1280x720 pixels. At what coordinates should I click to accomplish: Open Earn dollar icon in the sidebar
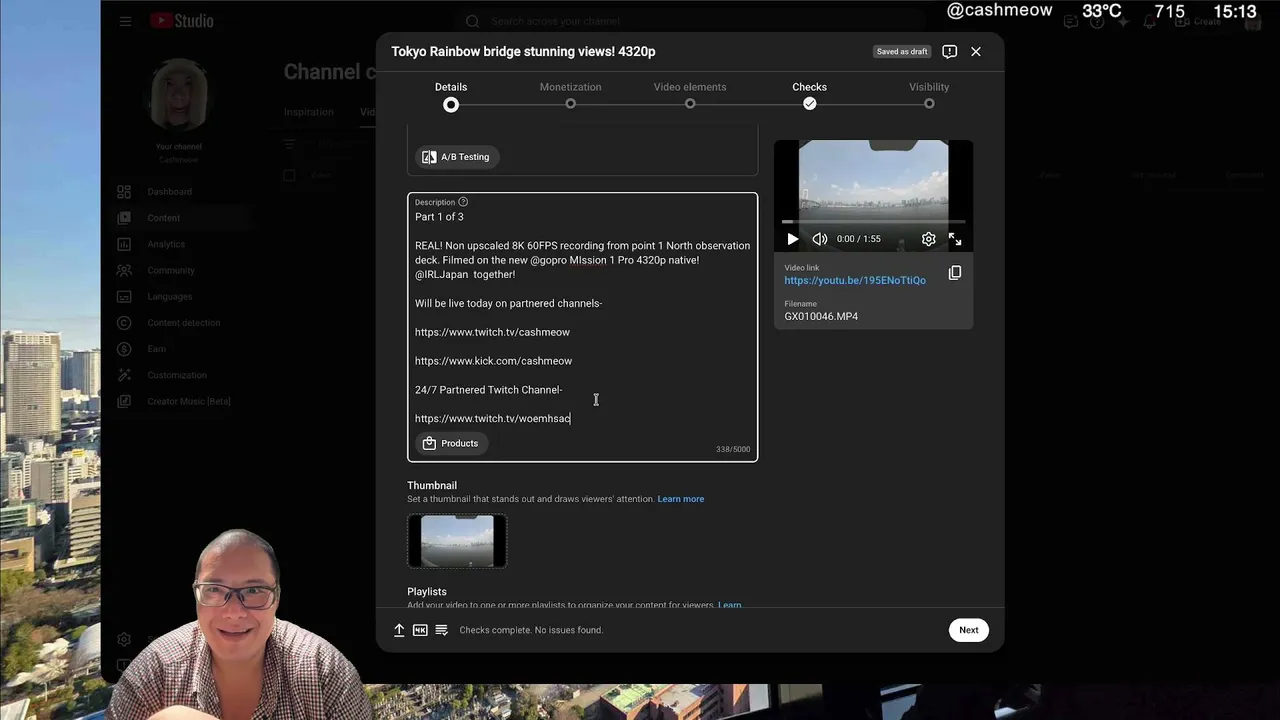tap(124, 349)
